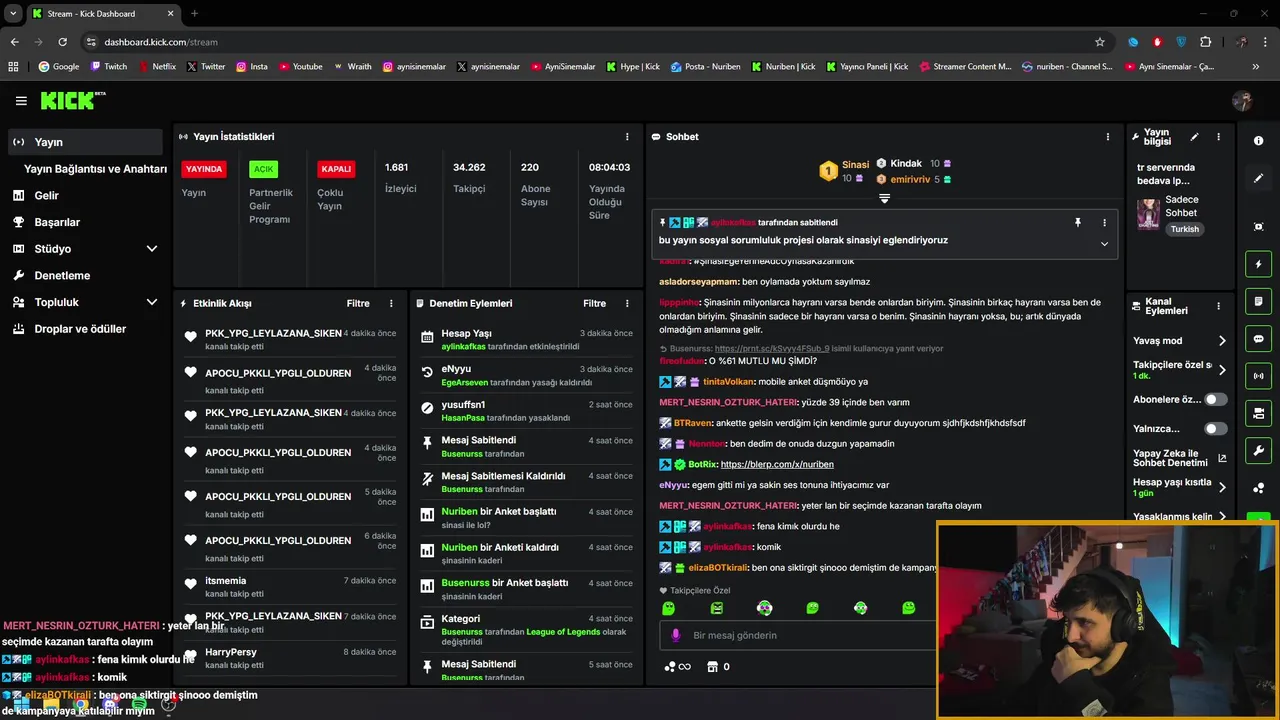Bookmark this page with the star icon

tap(1100, 42)
